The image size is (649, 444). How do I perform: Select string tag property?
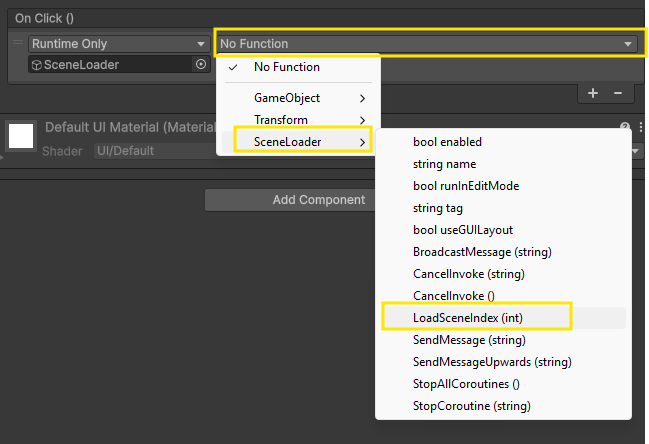(503, 208)
